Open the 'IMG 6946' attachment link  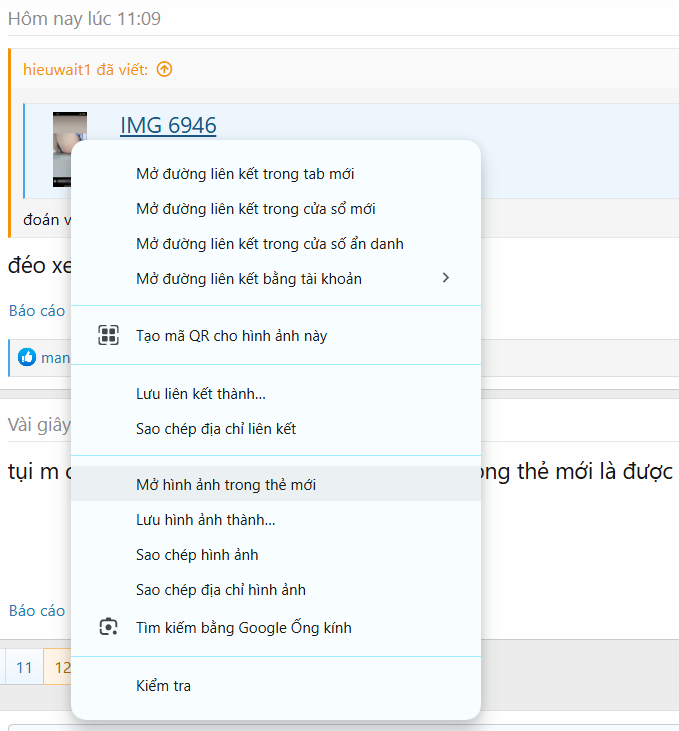tap(168, 125)
